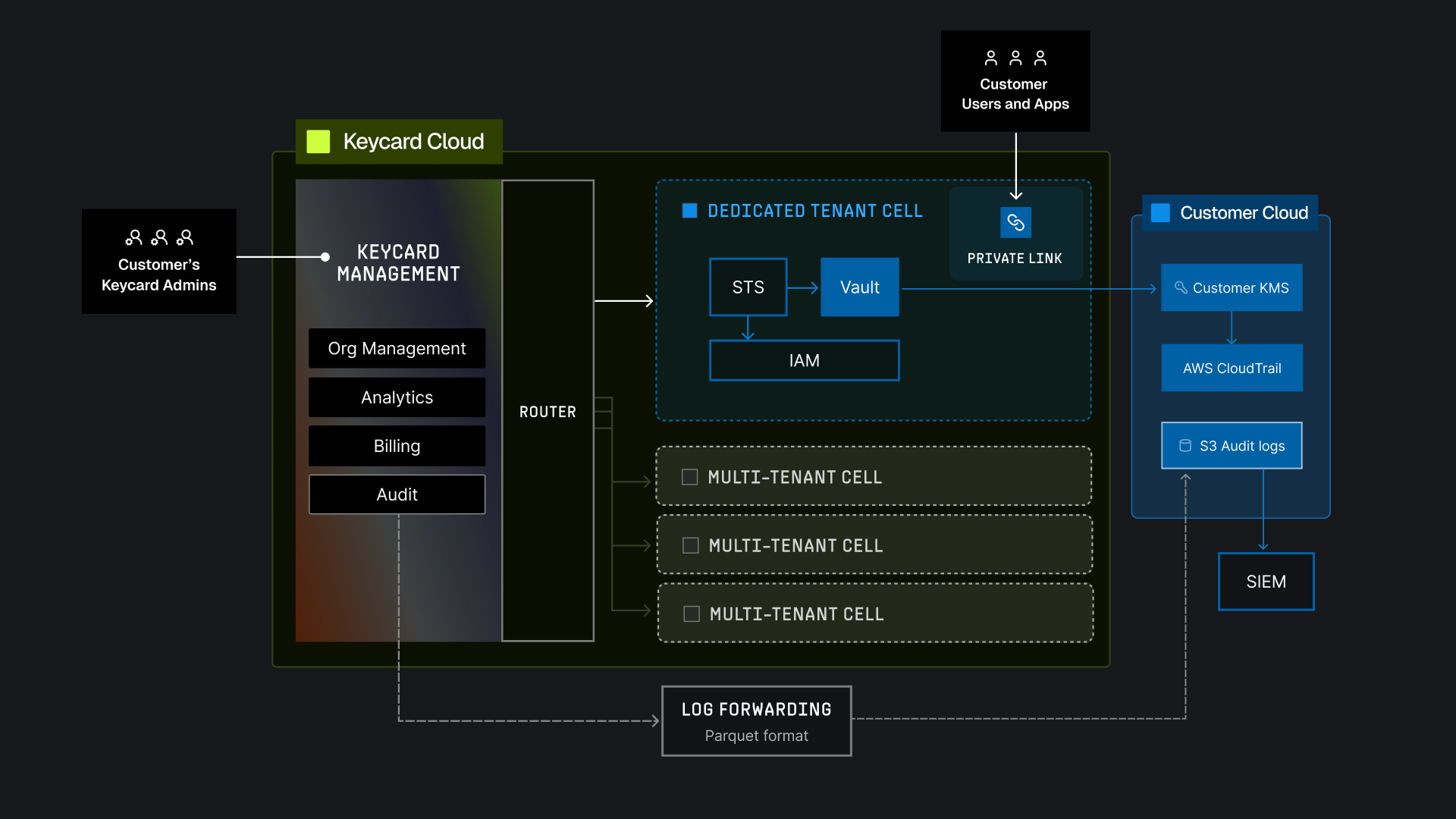
Task: Click the ROUTER column
Action: (x=548, y=411)
